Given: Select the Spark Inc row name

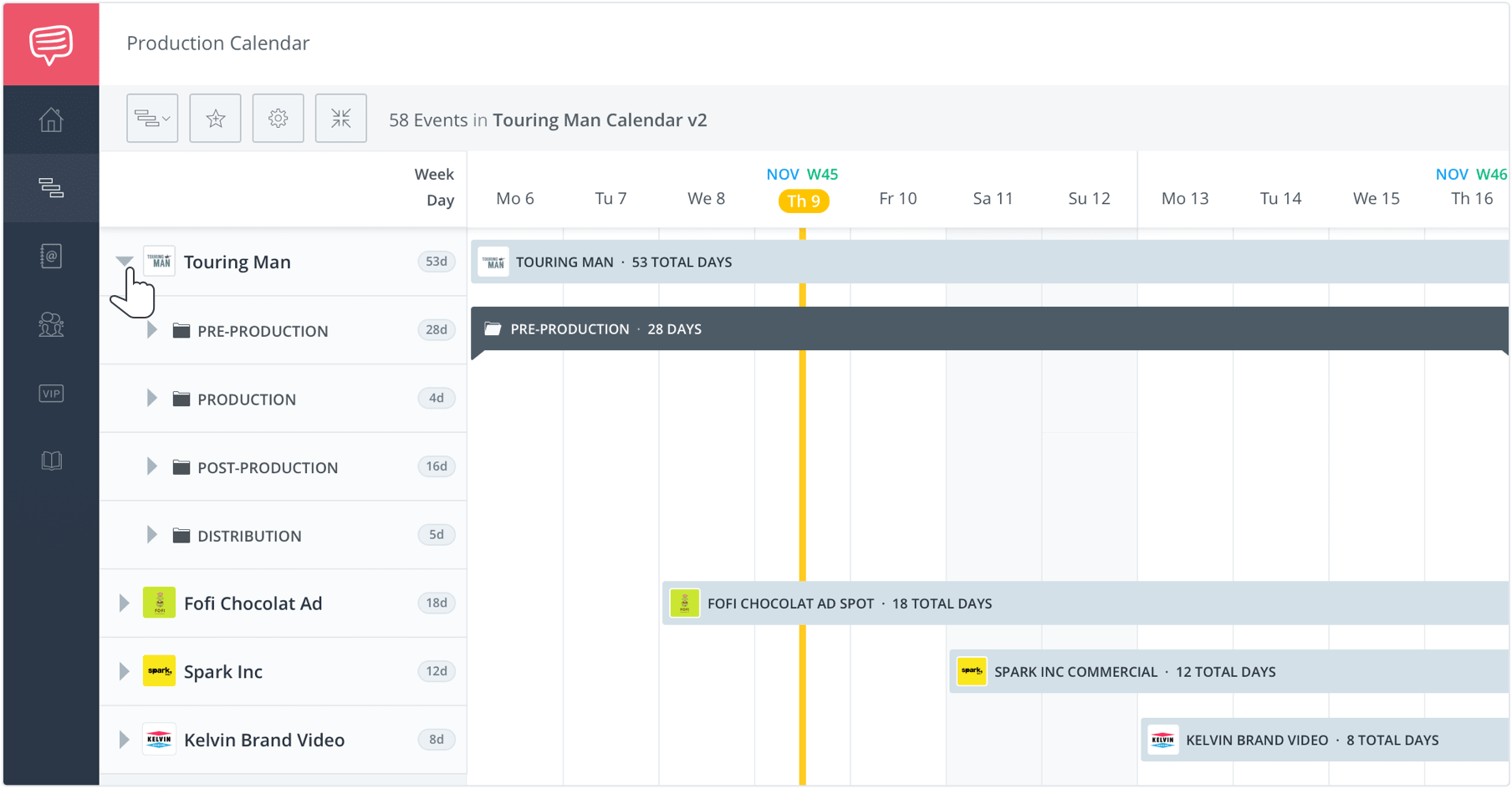Looking at the screenshot, I should tap(223, 672).
